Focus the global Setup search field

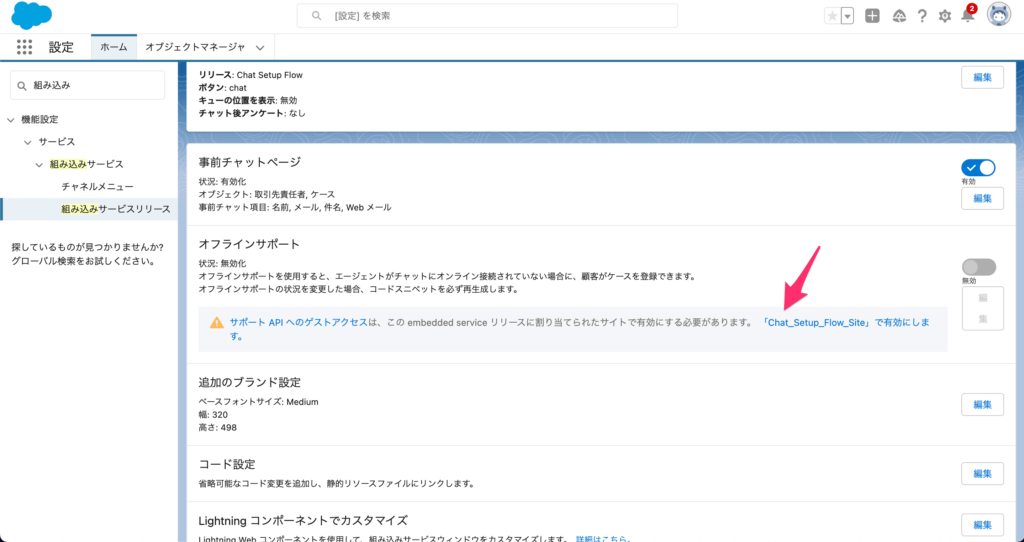point(487,16)
